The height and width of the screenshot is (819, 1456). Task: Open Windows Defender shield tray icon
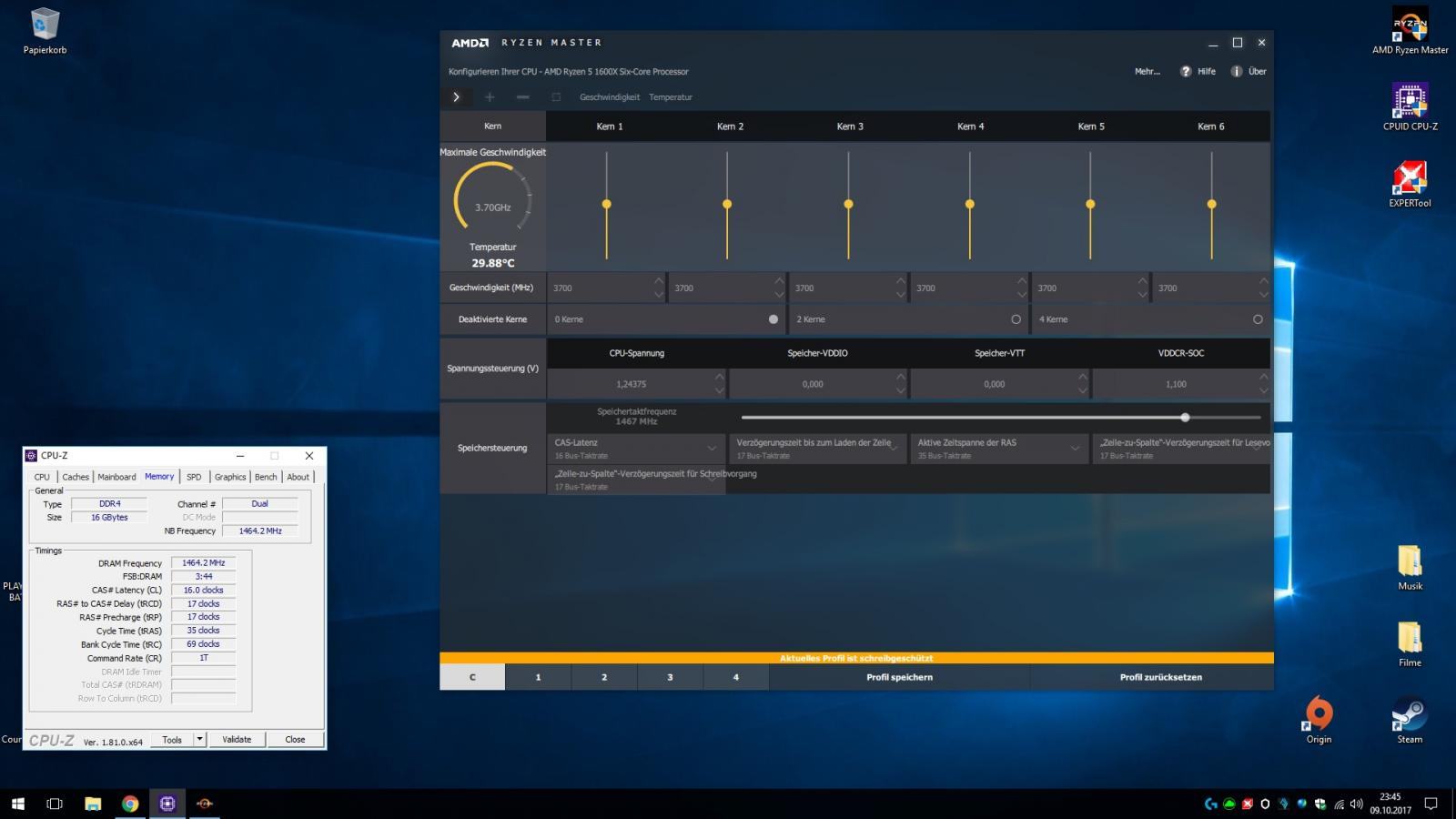pyautogui.click(x=1319, y=804)
